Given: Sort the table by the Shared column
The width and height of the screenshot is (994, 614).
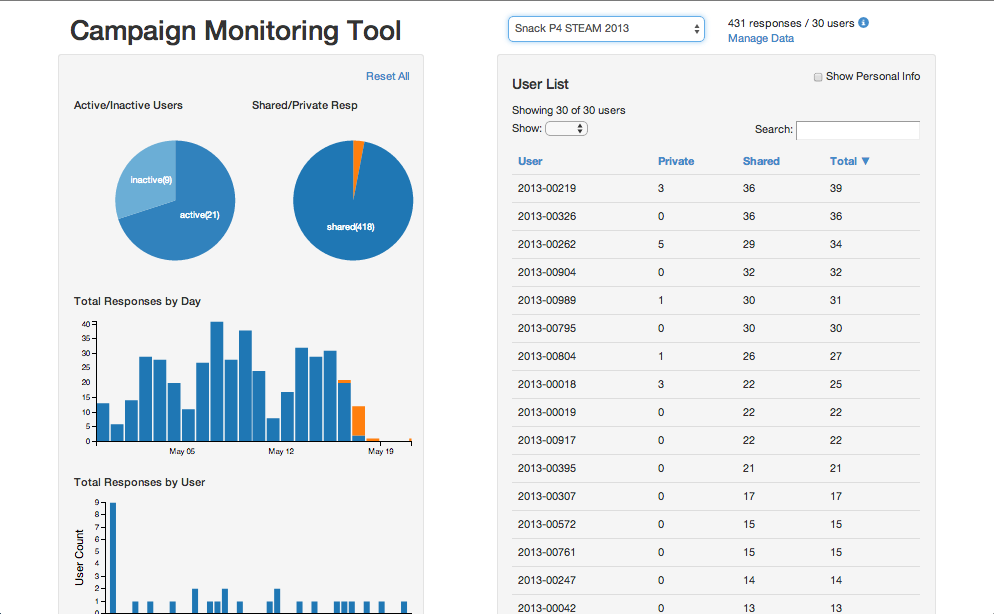Looking at the screenshot, I should 761,161.
